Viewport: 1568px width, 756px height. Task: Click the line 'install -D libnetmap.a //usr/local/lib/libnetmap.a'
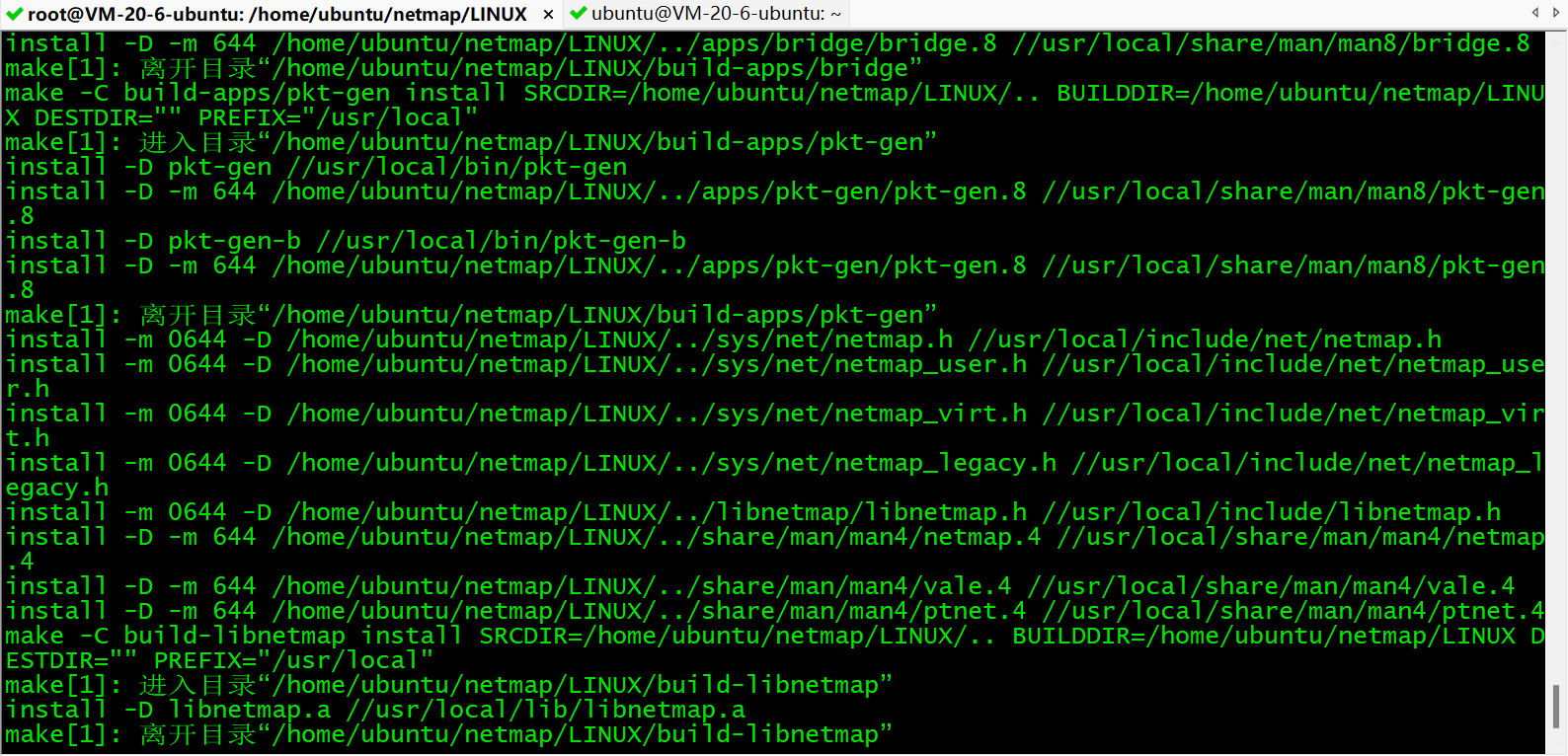[x=375, y=710]
